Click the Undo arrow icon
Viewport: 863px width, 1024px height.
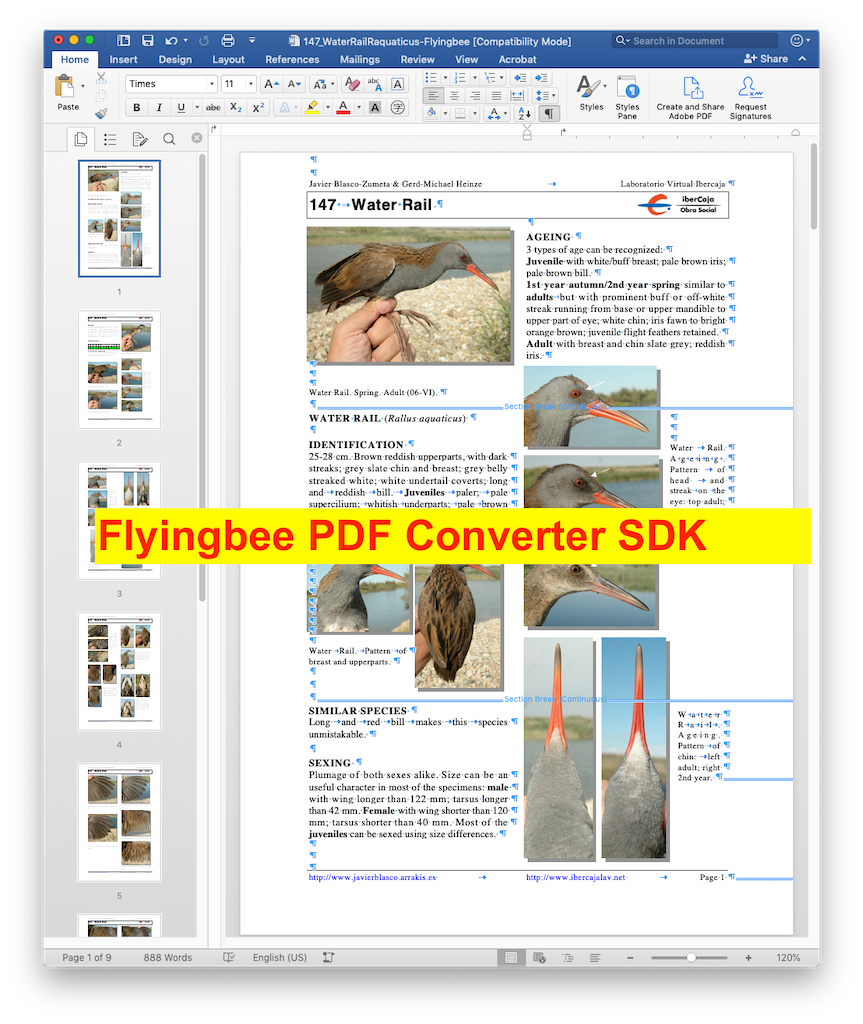pyautogui.click(x=171, y=41)
